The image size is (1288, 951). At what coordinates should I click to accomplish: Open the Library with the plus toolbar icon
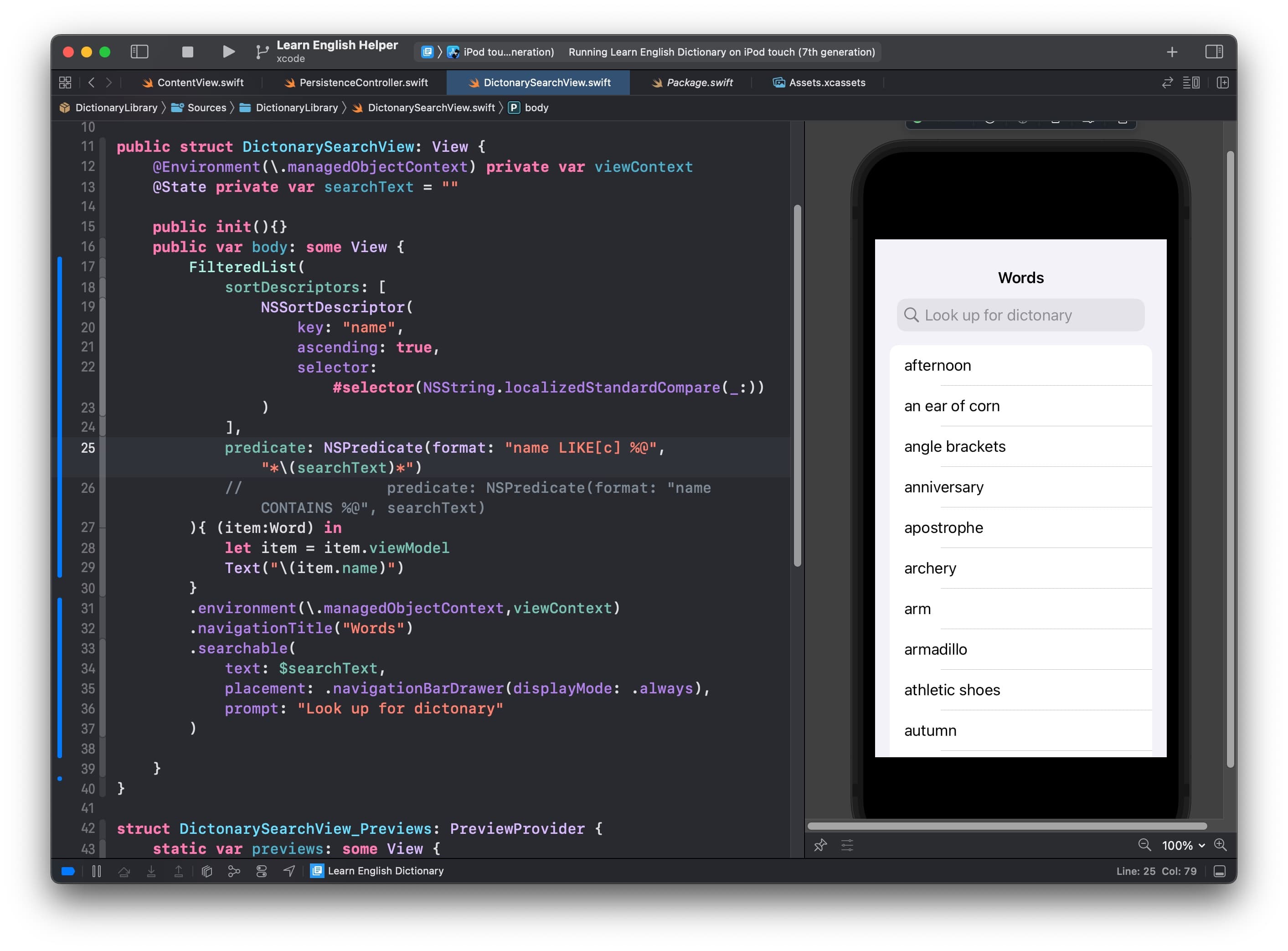1172,51
